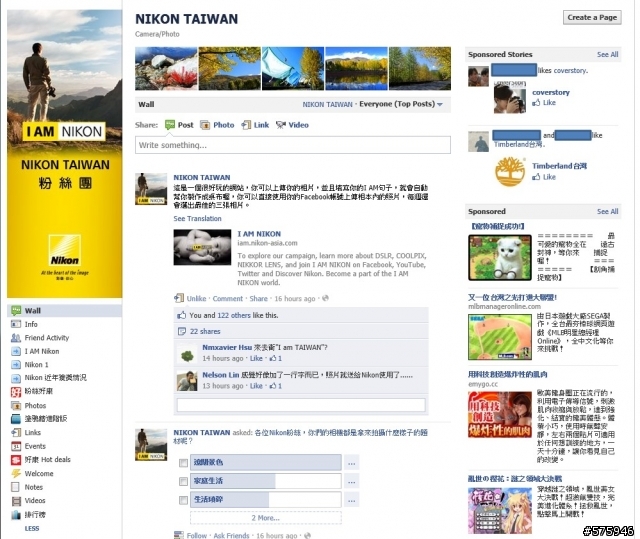The height and width of the screenshot is (539, 640).
Task: Click the Post share icon
Action: (170, 125)
